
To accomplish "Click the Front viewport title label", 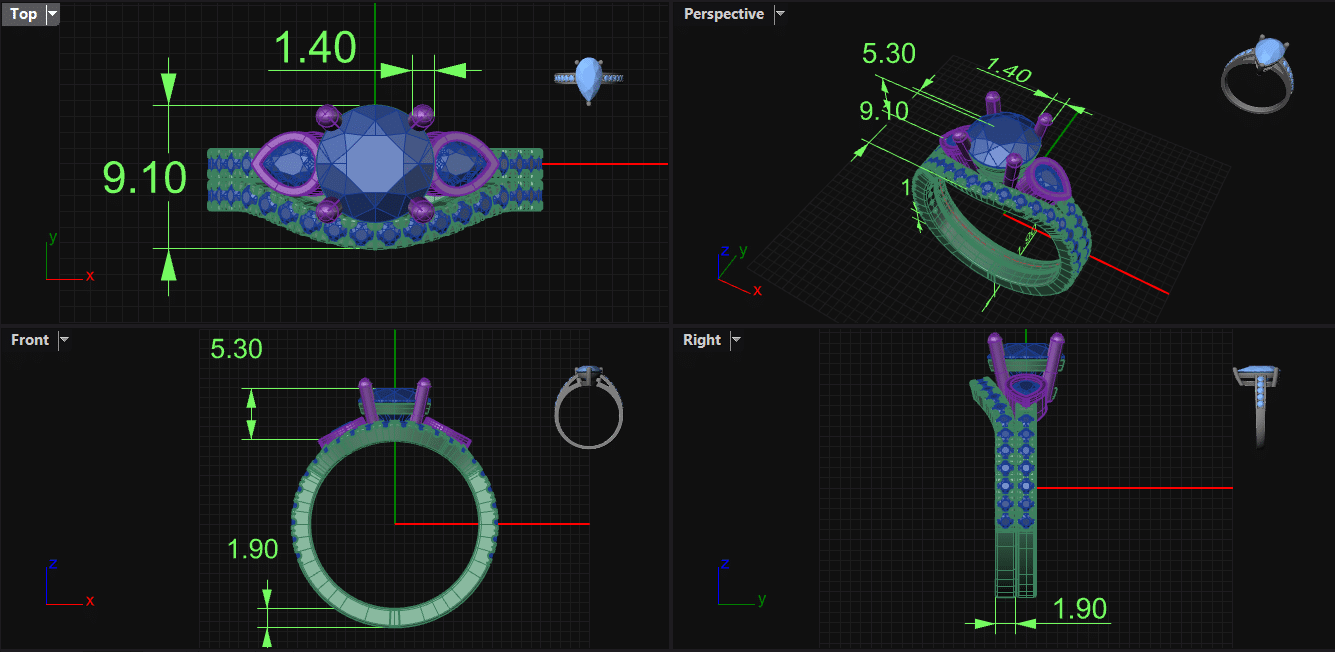I will 30,340.
